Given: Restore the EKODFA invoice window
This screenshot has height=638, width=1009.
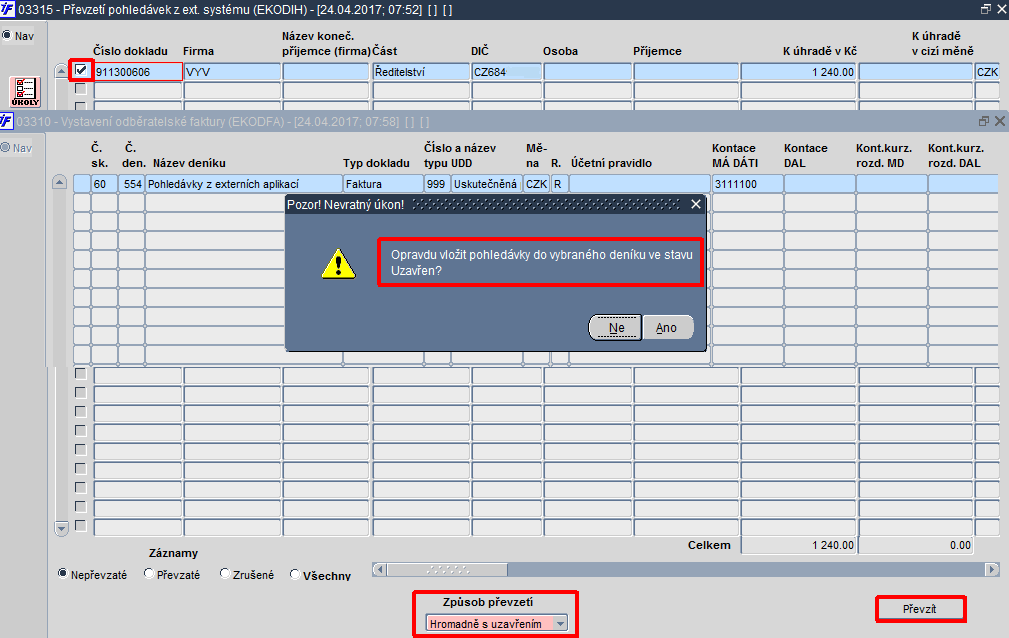Looking at the screenshot, I should coord(984,121).
